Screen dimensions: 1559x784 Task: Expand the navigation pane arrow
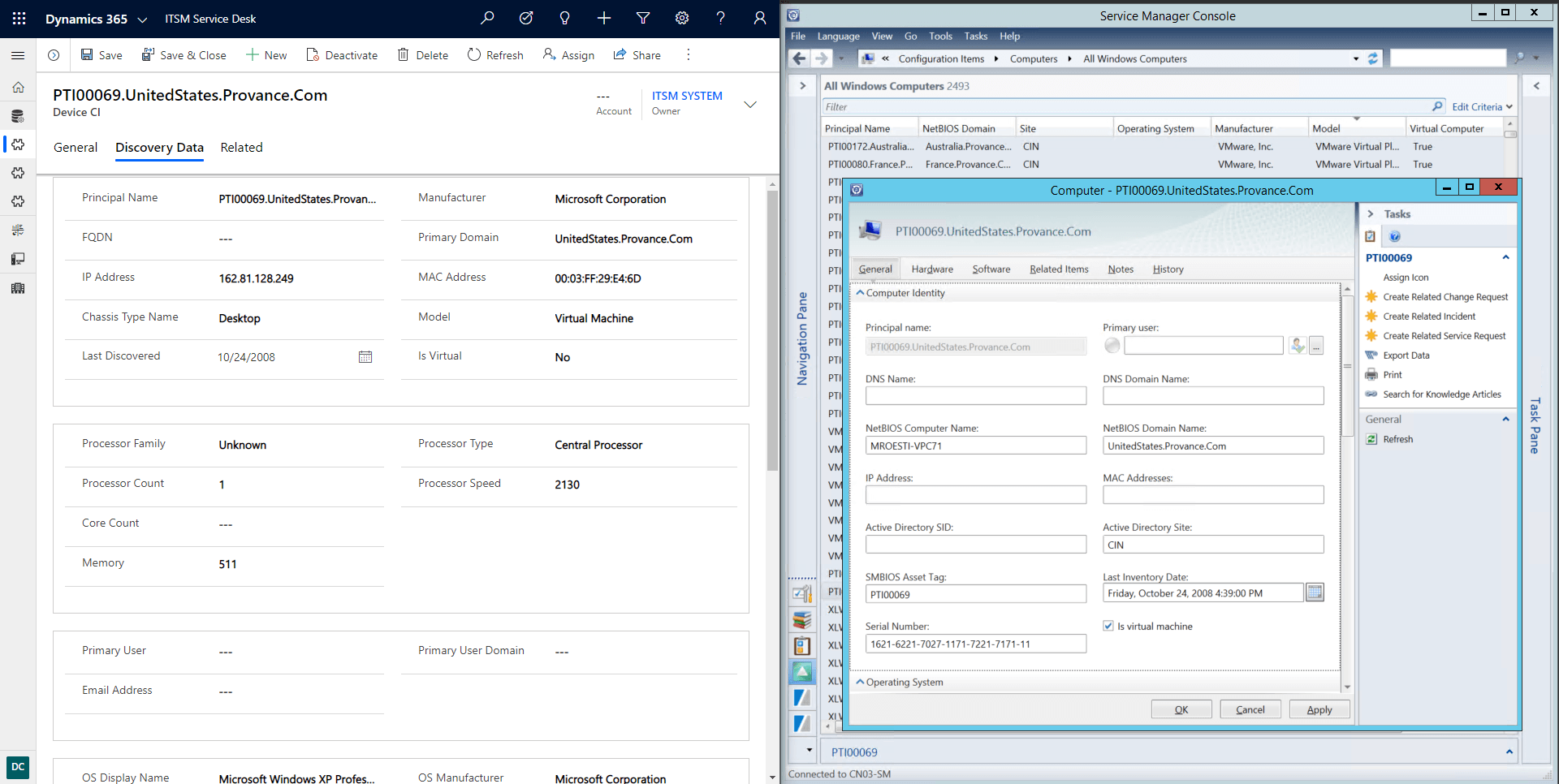coord(802,85)
